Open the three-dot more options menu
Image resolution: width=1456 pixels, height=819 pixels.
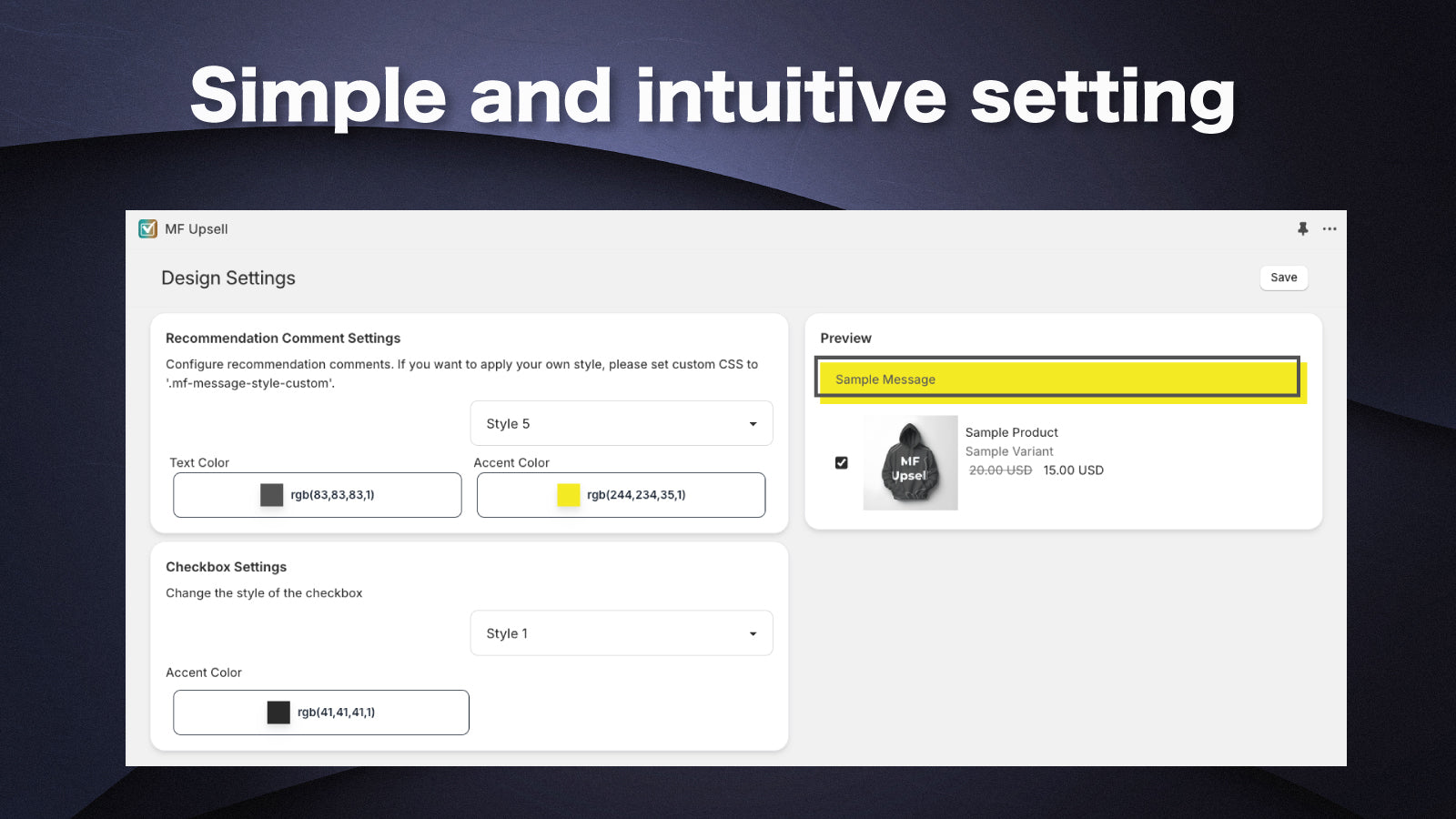pos(1330,228)
